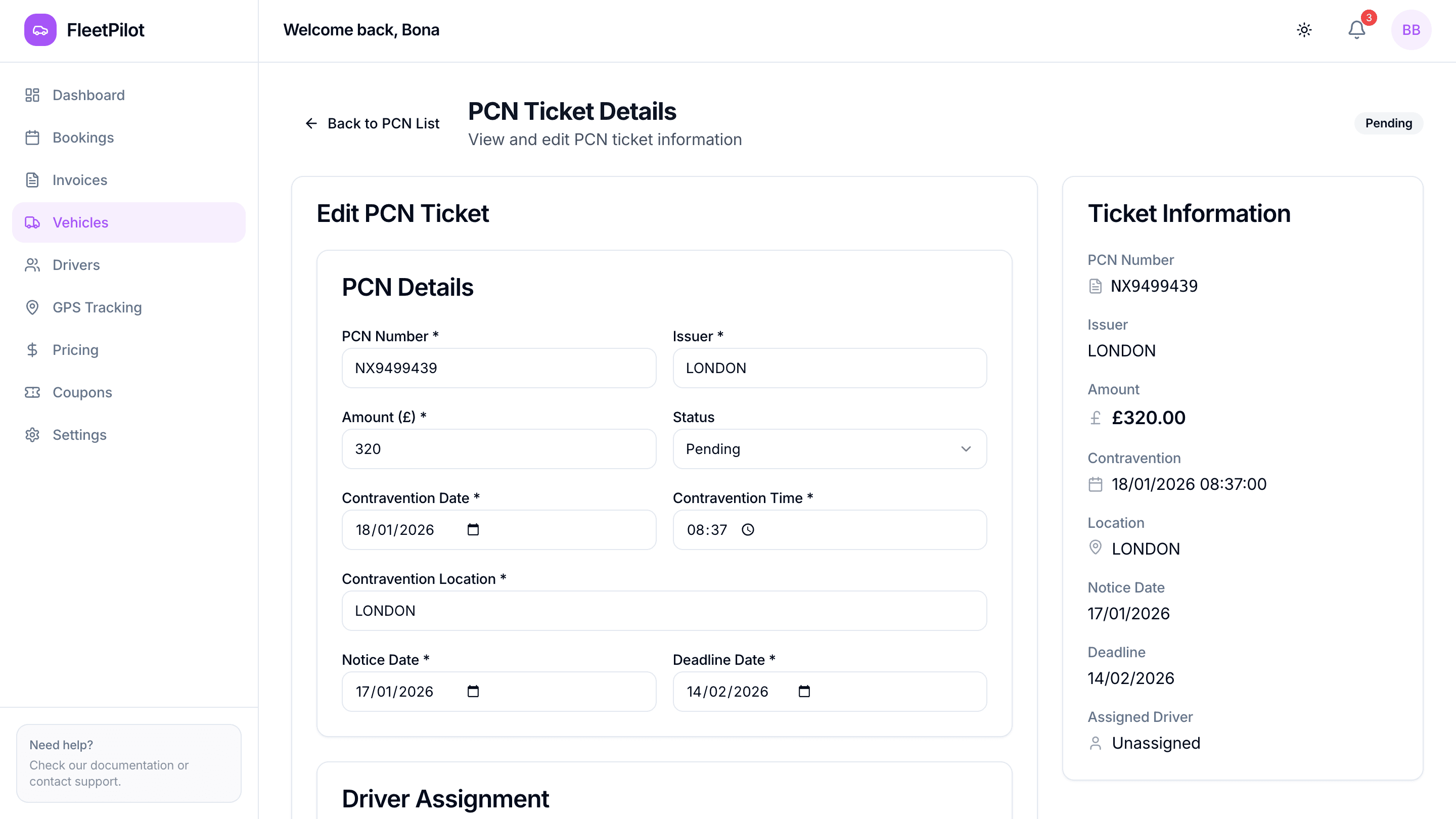Click the FleetPilot car logo
This screenshot has width=1456, height=819.
(x=40, y=30)
